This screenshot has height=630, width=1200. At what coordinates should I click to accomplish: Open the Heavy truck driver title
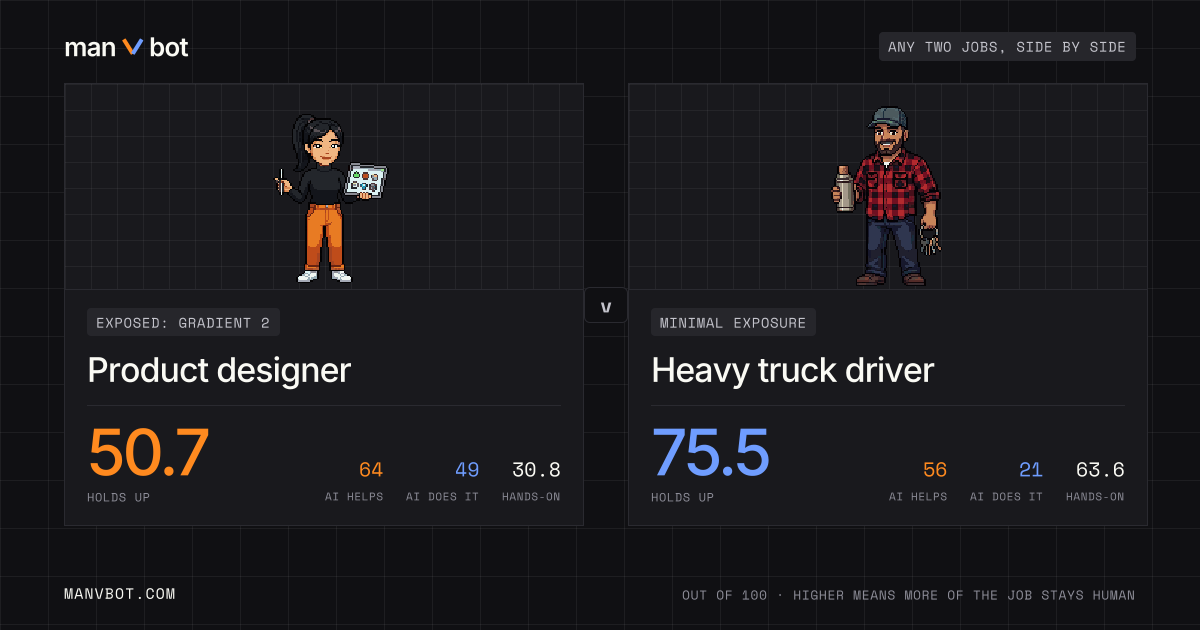[792, 370]
